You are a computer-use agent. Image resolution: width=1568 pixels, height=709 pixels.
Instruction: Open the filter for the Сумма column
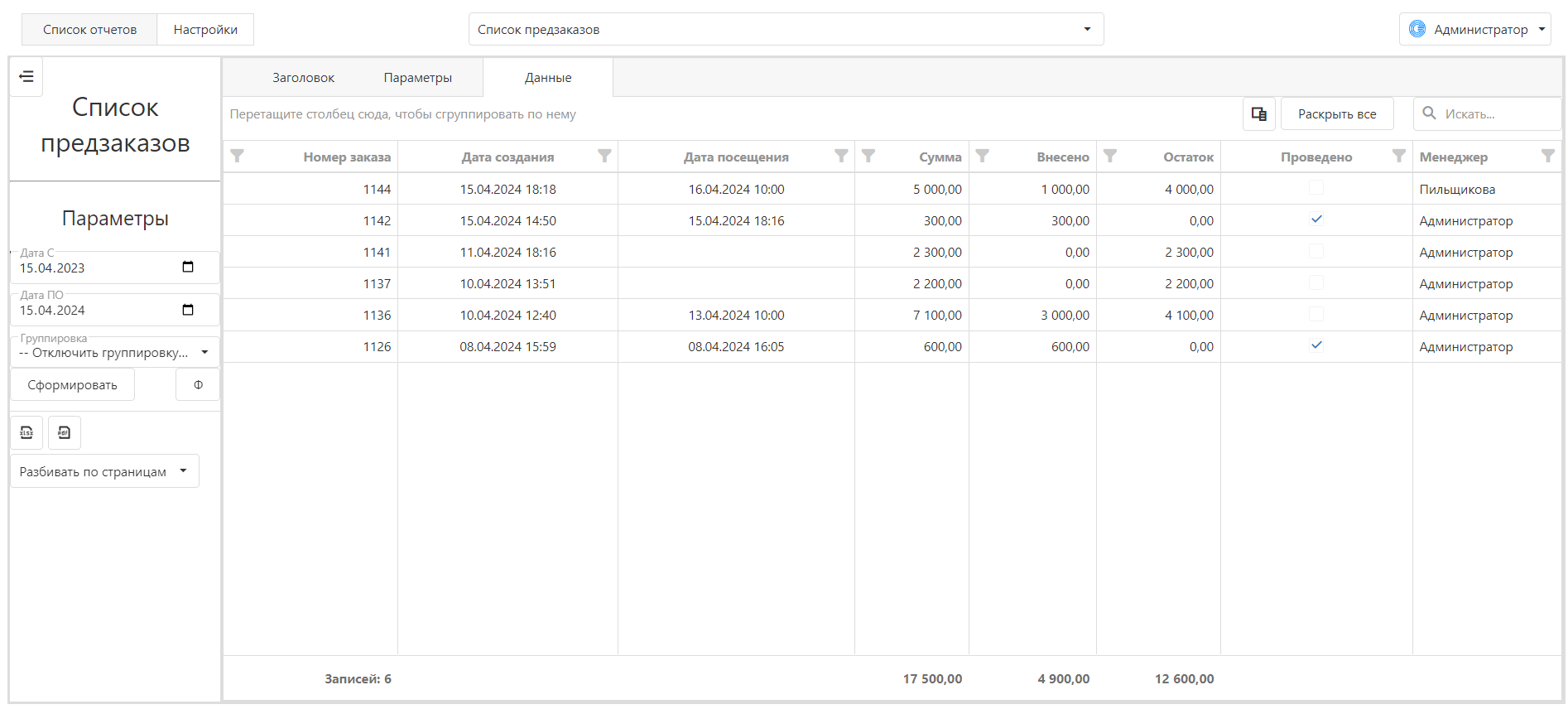click(x=868, y=156)
